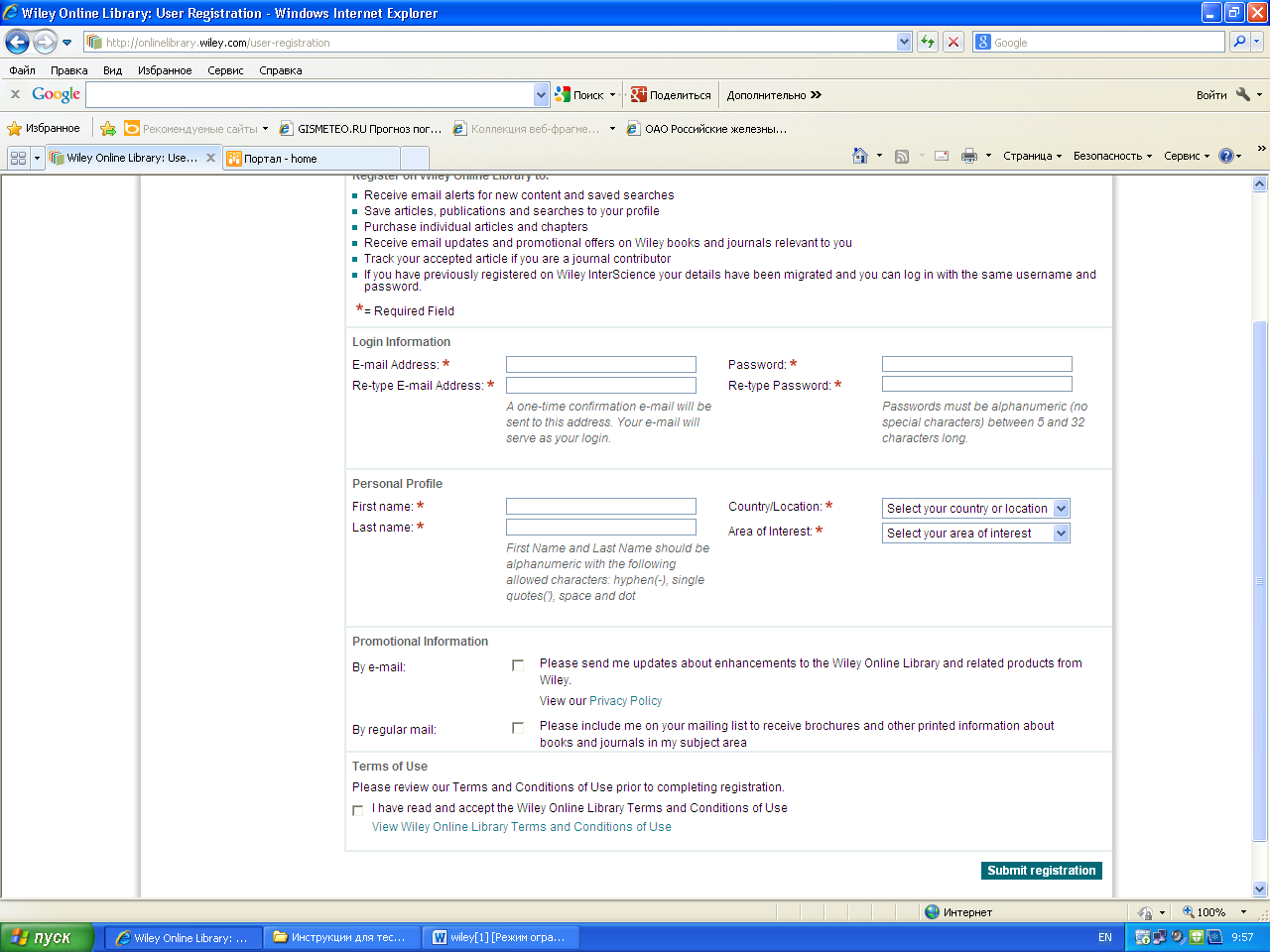
Task: Open the blank new tab button
Action: click(x=415, y=158)
